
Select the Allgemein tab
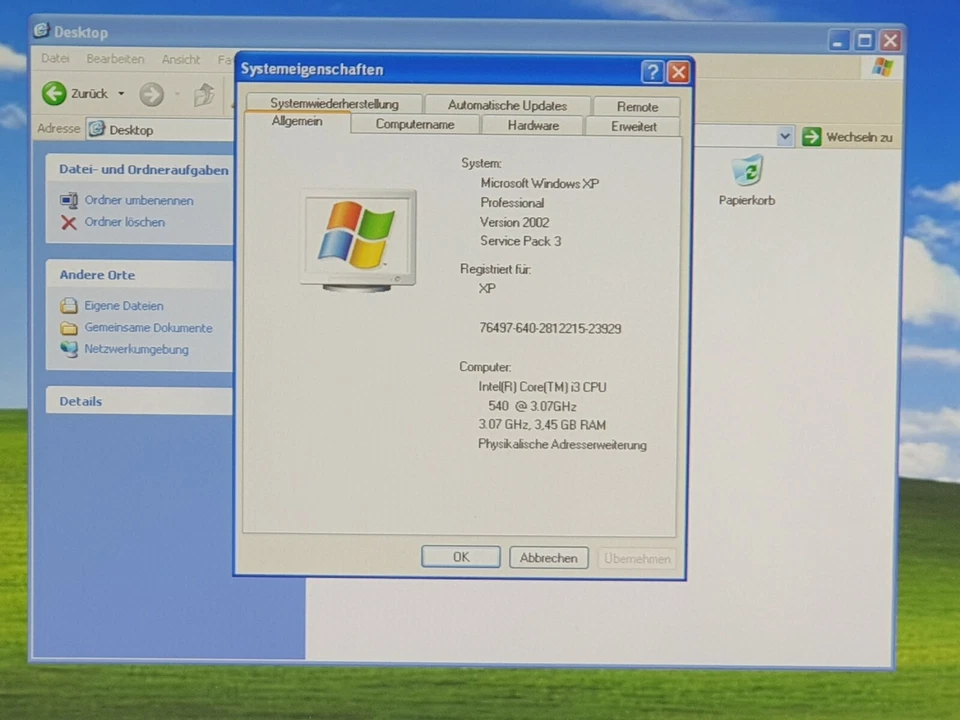pyautogui.click(x=297, y=121)
